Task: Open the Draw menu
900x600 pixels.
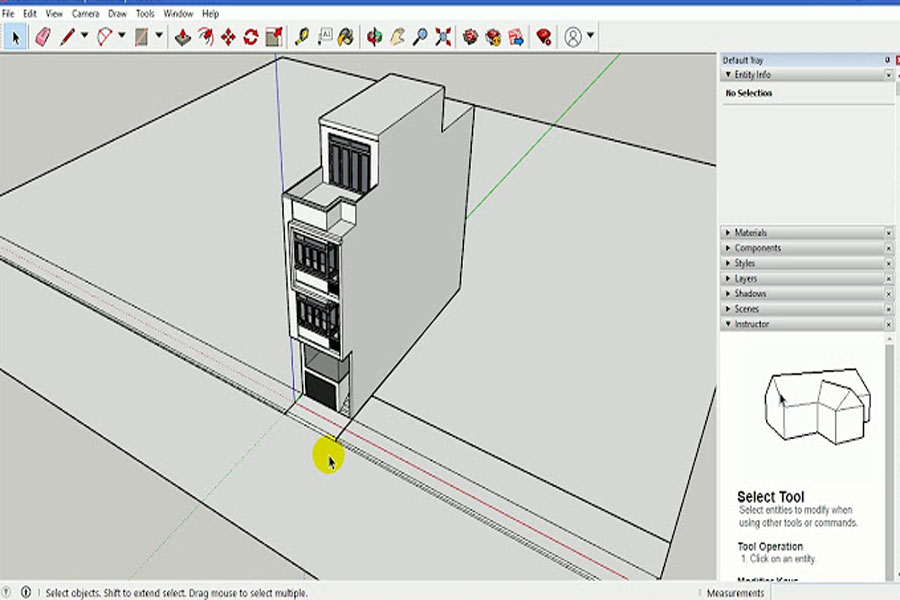Action: [x=117, y=13]
